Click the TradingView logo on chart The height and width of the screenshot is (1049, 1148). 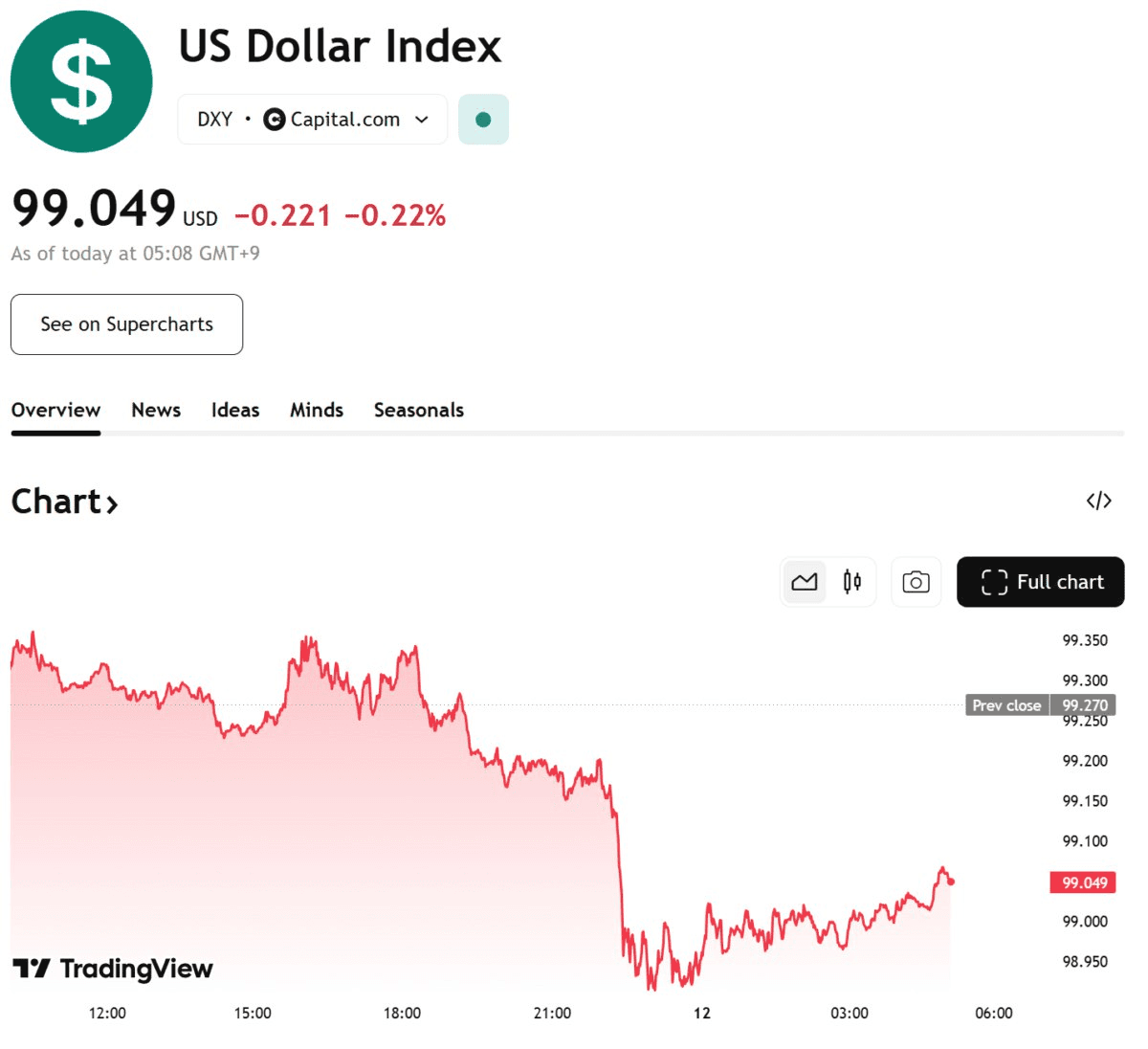(x=113, y=969)
